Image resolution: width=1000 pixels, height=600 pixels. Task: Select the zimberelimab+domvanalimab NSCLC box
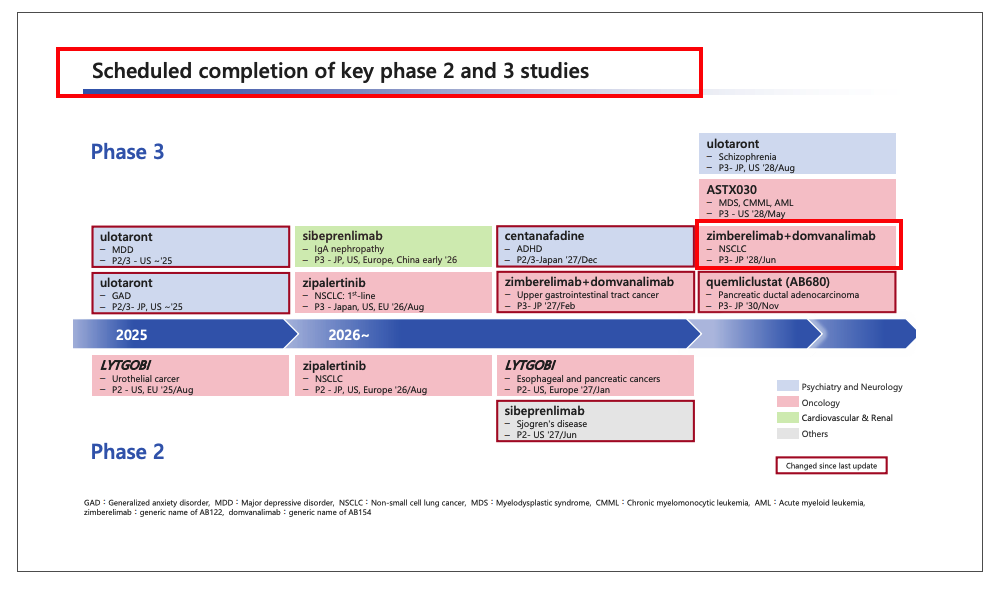pyautogui.click(x=799, y=246)
